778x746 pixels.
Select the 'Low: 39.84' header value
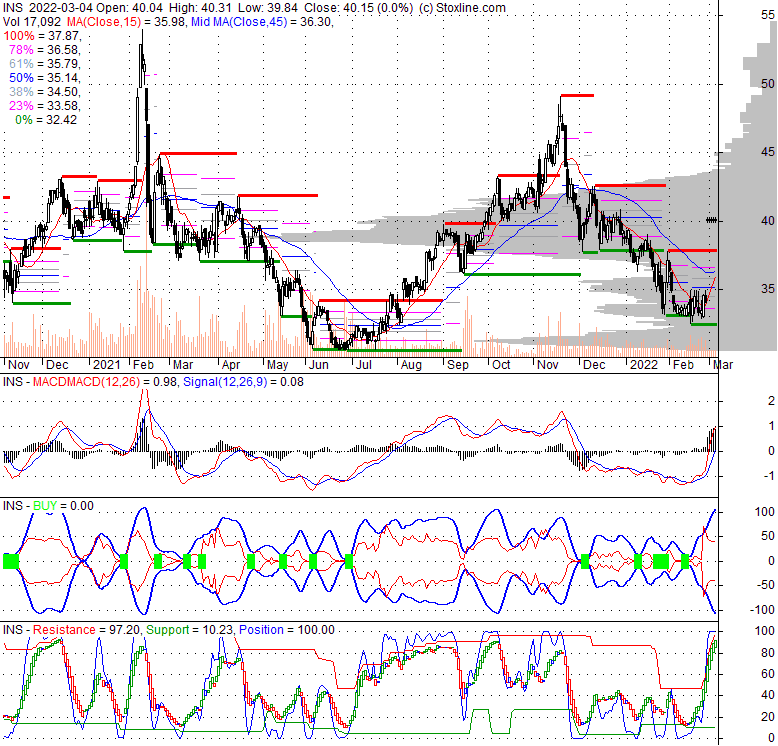[268, 8]
